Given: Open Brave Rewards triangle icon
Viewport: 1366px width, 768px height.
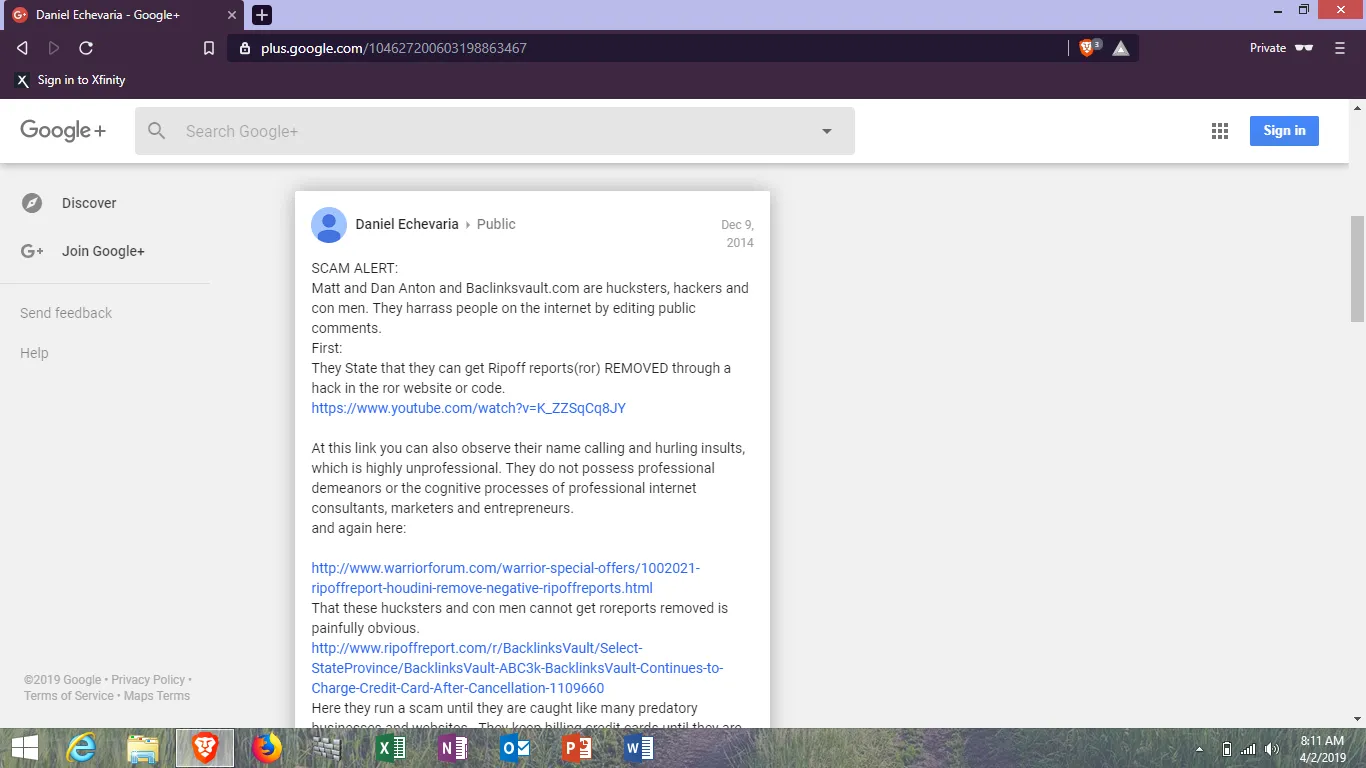Looking at the screenshot, I should (x=1121, y=48).
